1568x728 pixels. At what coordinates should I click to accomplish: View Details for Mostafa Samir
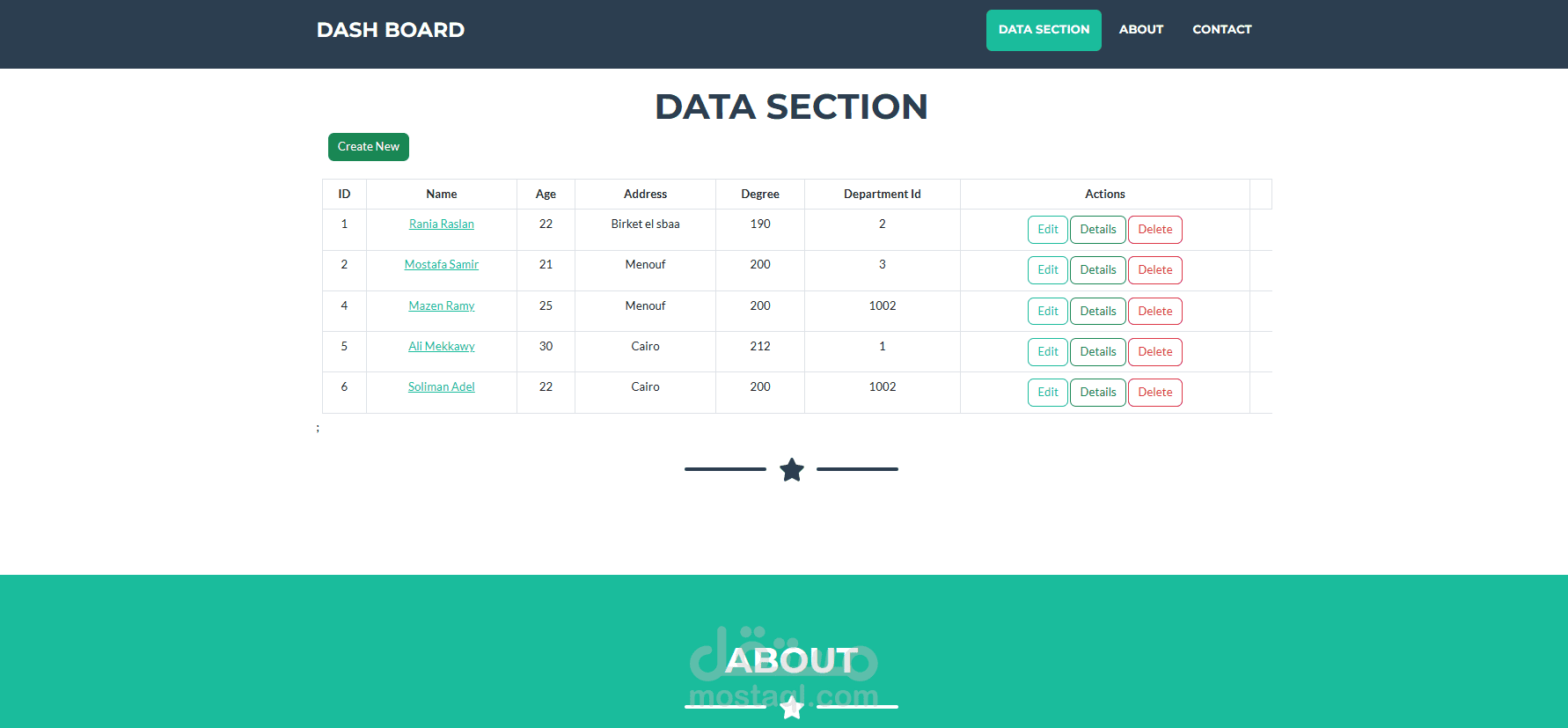[x=1098, y=270]
